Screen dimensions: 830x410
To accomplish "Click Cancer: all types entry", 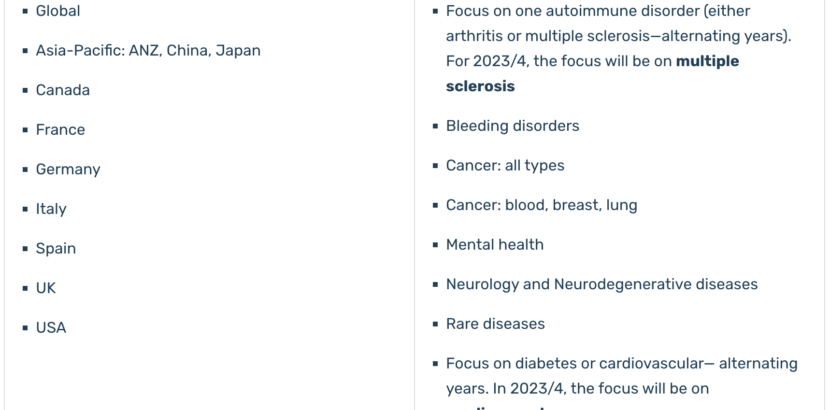I will point(505,166).
